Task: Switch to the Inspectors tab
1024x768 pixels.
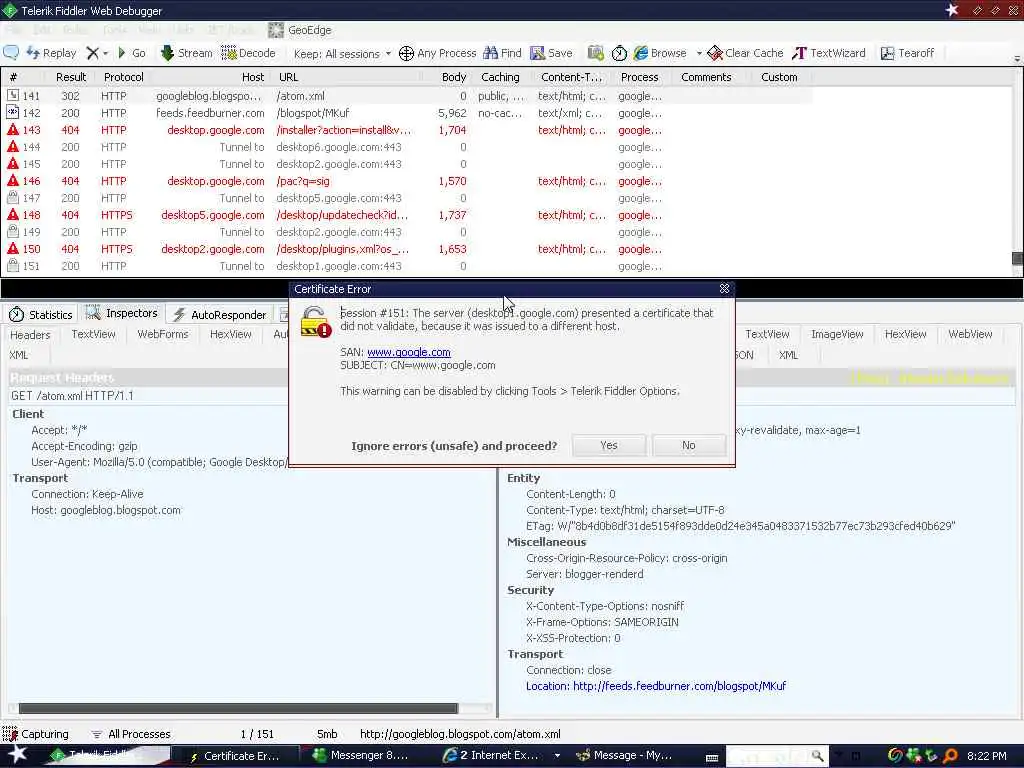Action: 121,313
